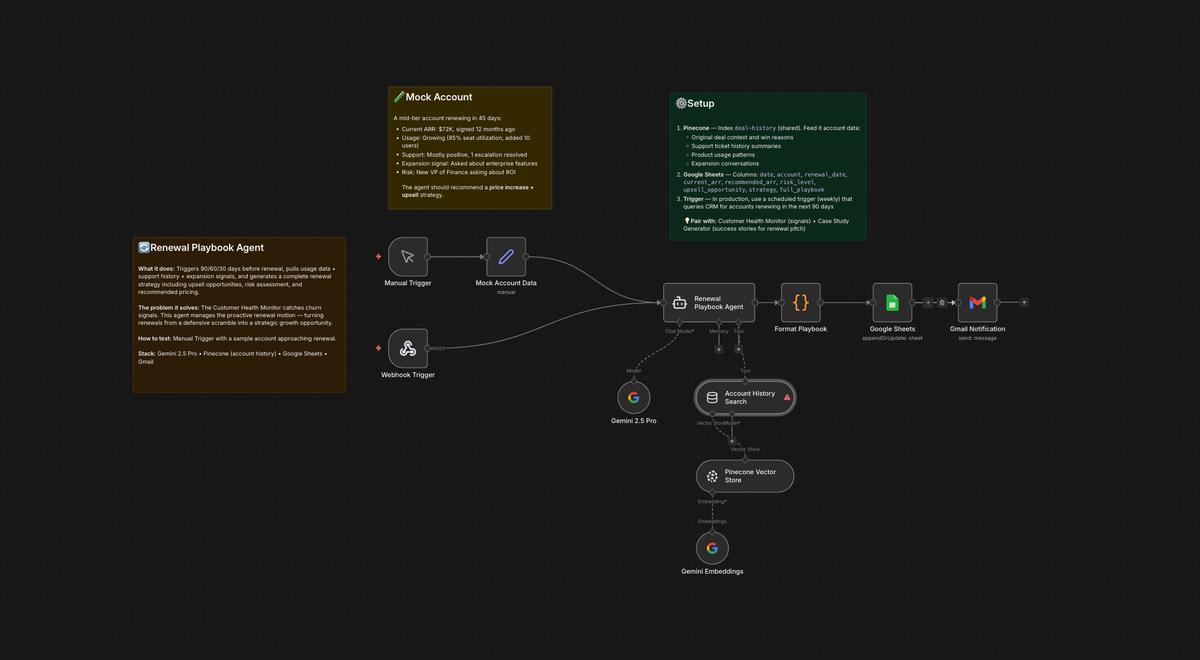
Task: Click the 'Webhook Trigger' label
Action: pyautogui.click(x=408, y=375)
